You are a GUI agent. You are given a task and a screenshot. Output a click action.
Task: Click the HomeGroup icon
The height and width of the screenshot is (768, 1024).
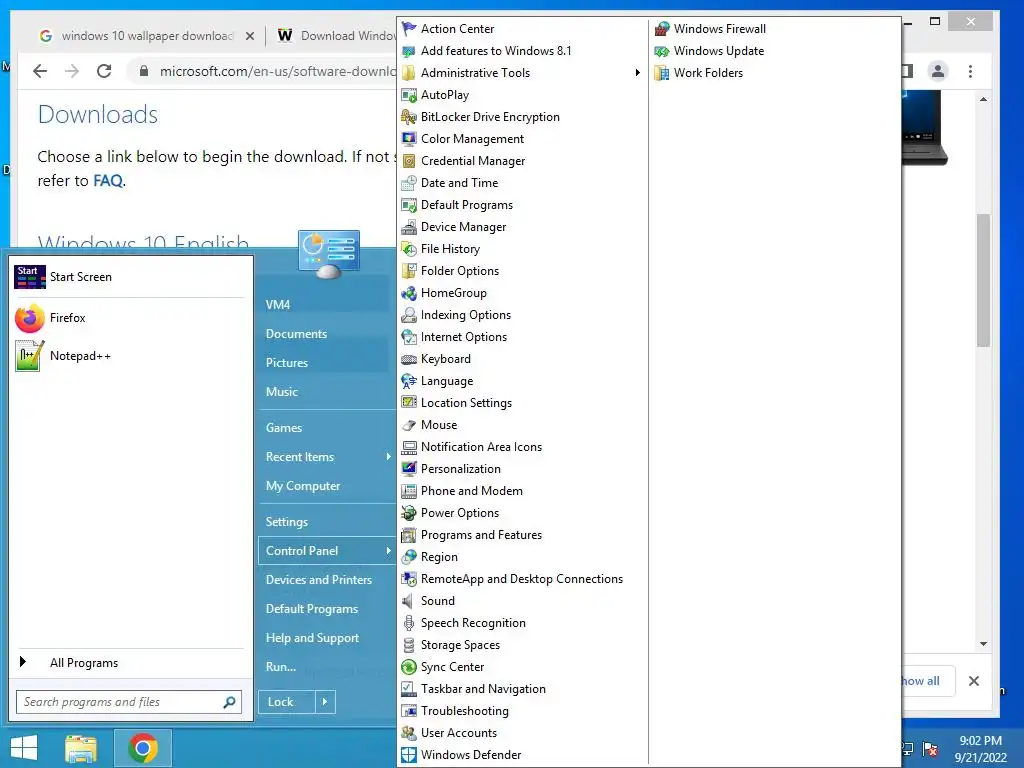(x=409, y=293)
